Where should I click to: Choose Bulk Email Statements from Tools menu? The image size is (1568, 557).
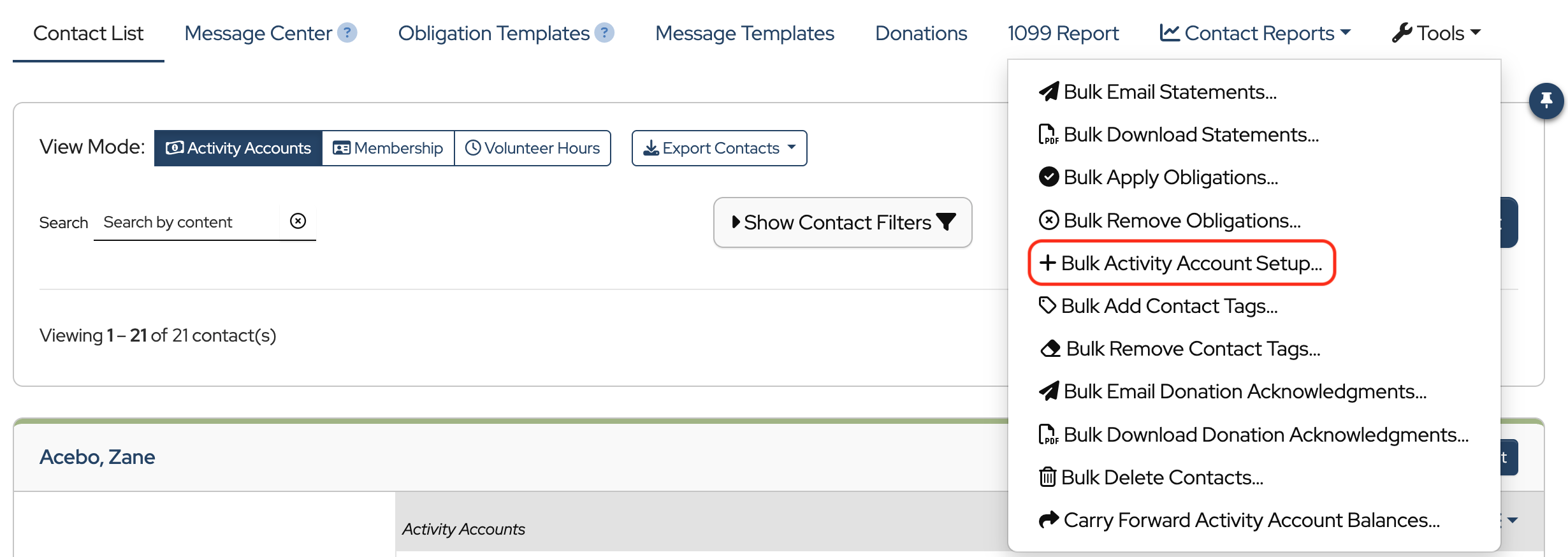(x=1169, y=92)
